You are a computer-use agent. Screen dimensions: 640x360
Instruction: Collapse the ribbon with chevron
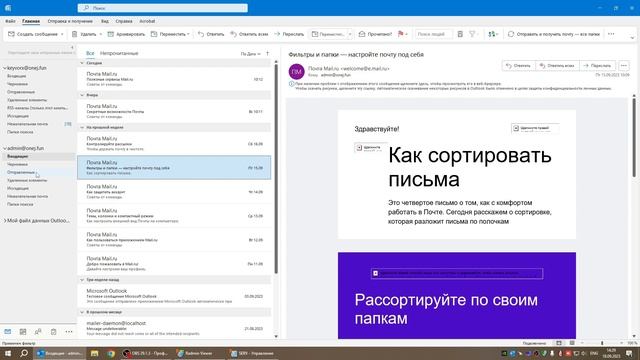632,38
